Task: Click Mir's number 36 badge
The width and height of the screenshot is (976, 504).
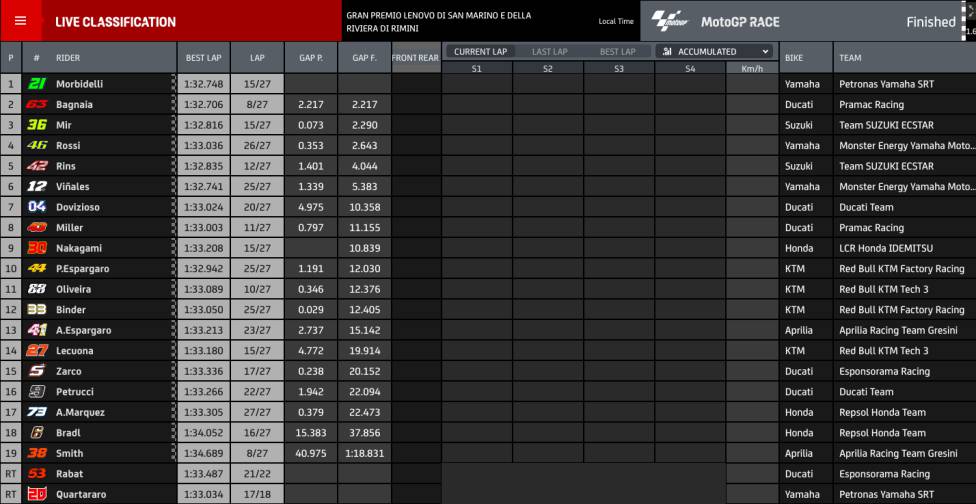Action: 37,125
